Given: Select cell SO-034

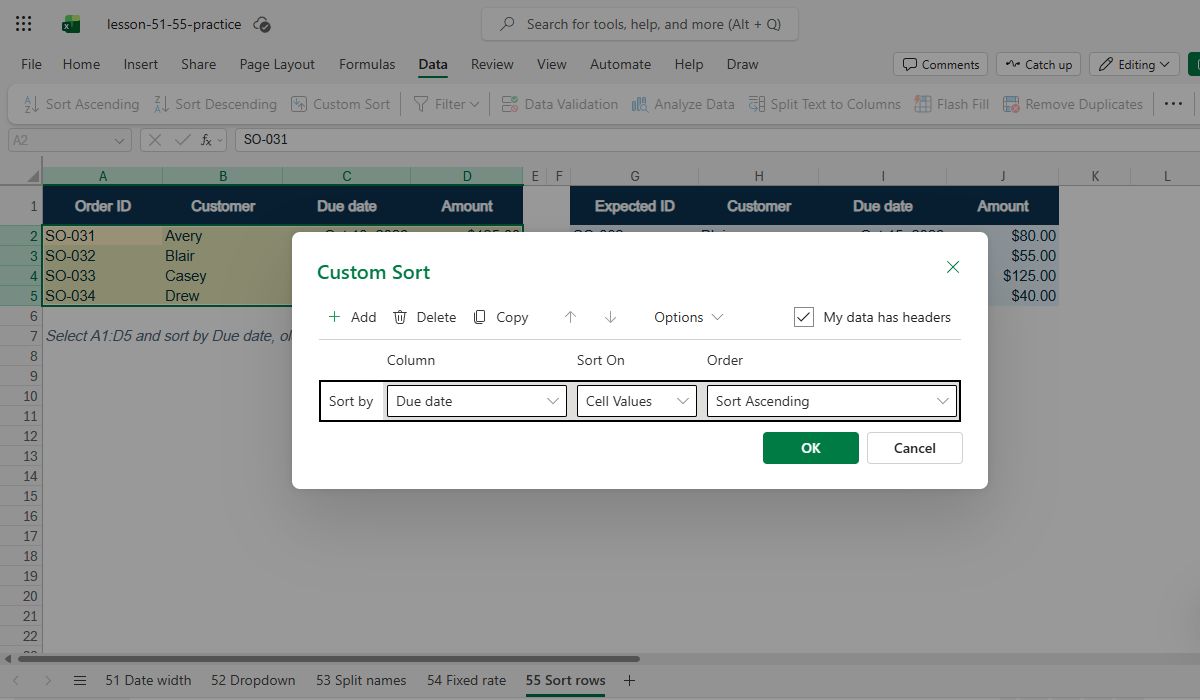Looking at the screenshot, I should [103, 296].
